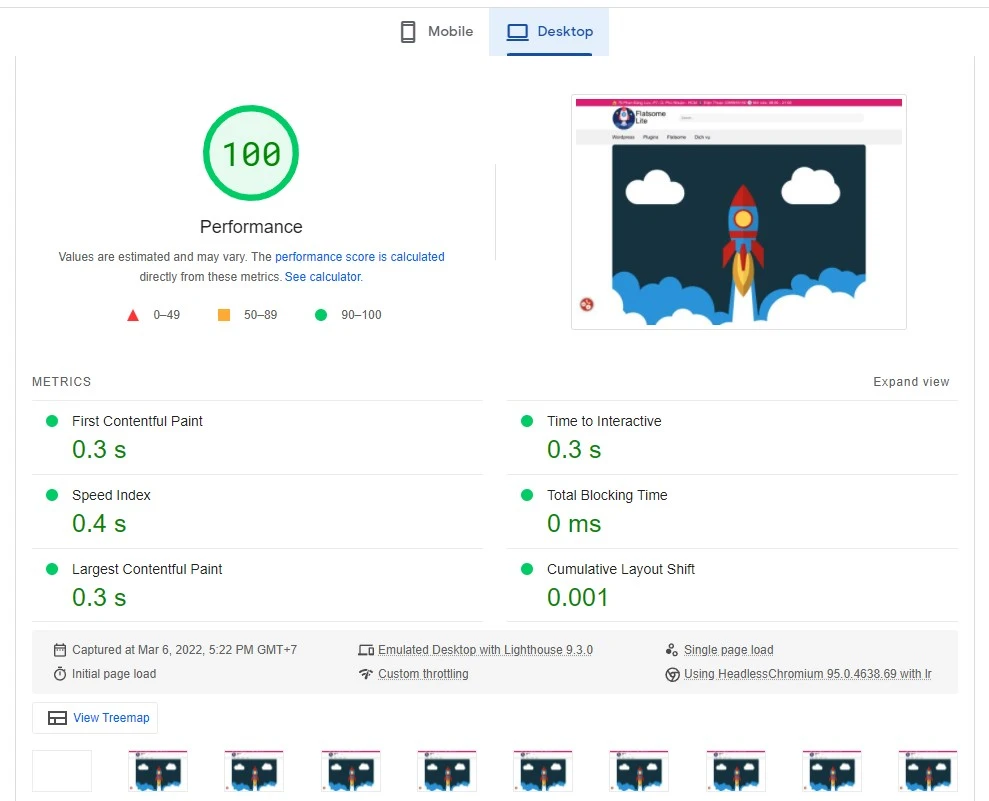This screenshot has width=989, height=801.
Task: Open the 'performance score is calculated' link
Action: 359,257
